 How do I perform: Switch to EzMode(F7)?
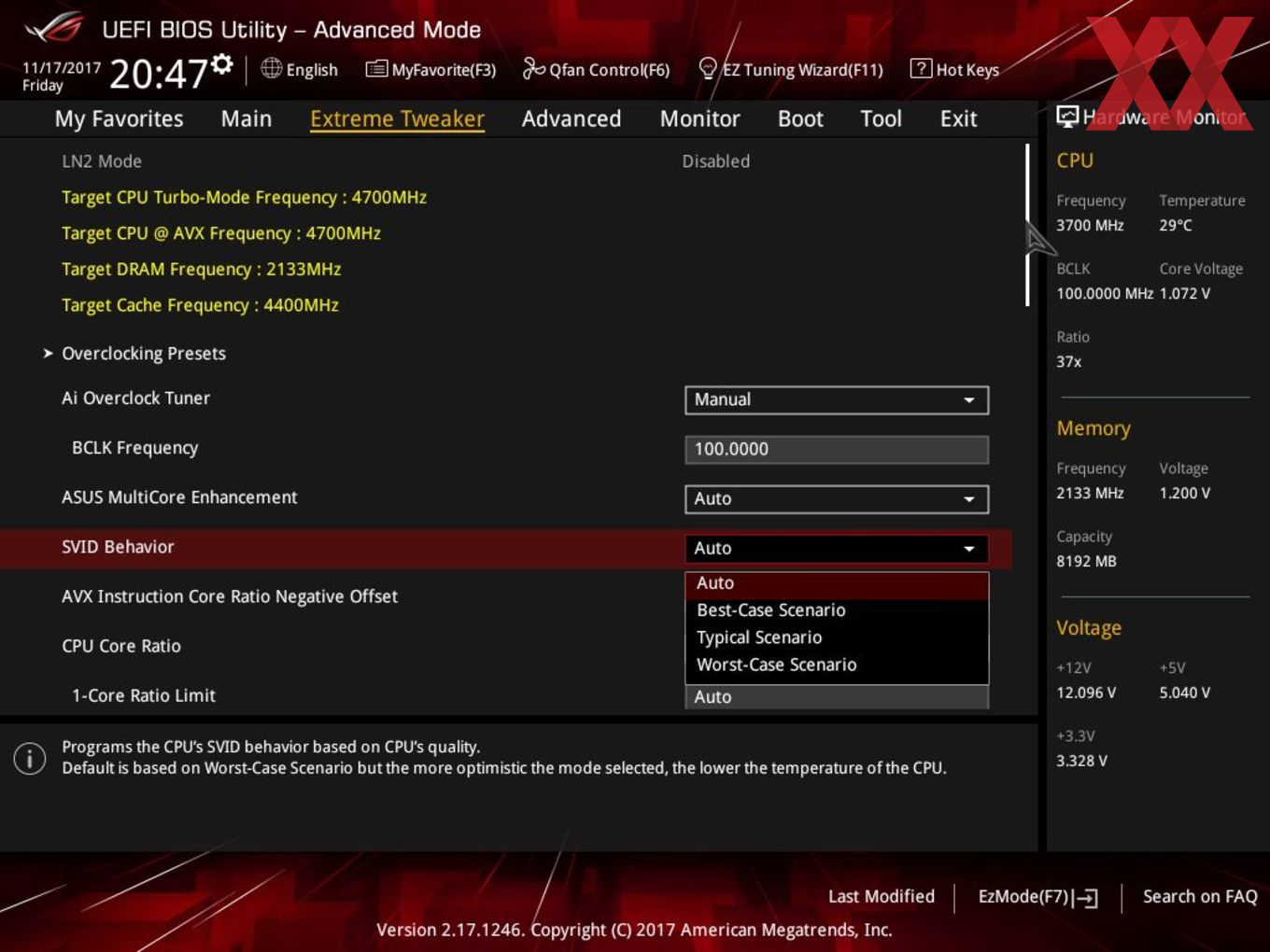click(1037, 897)
